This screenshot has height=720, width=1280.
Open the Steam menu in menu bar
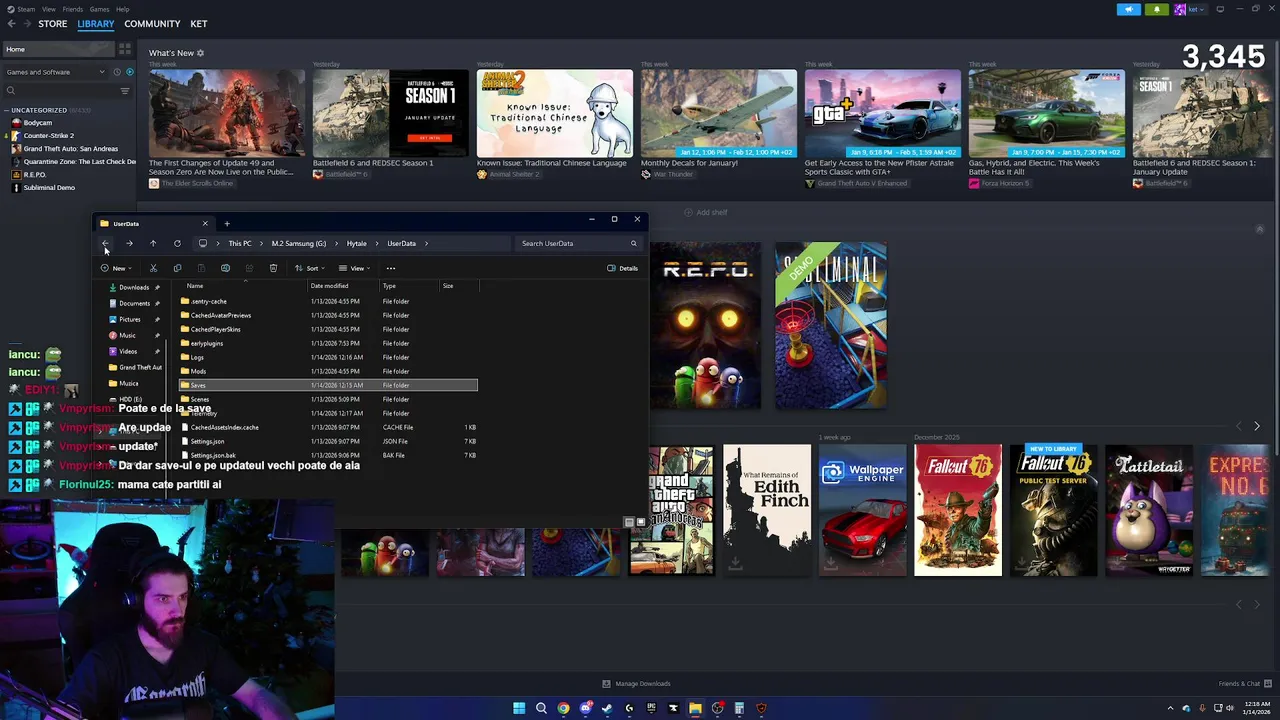click(26, 9)
